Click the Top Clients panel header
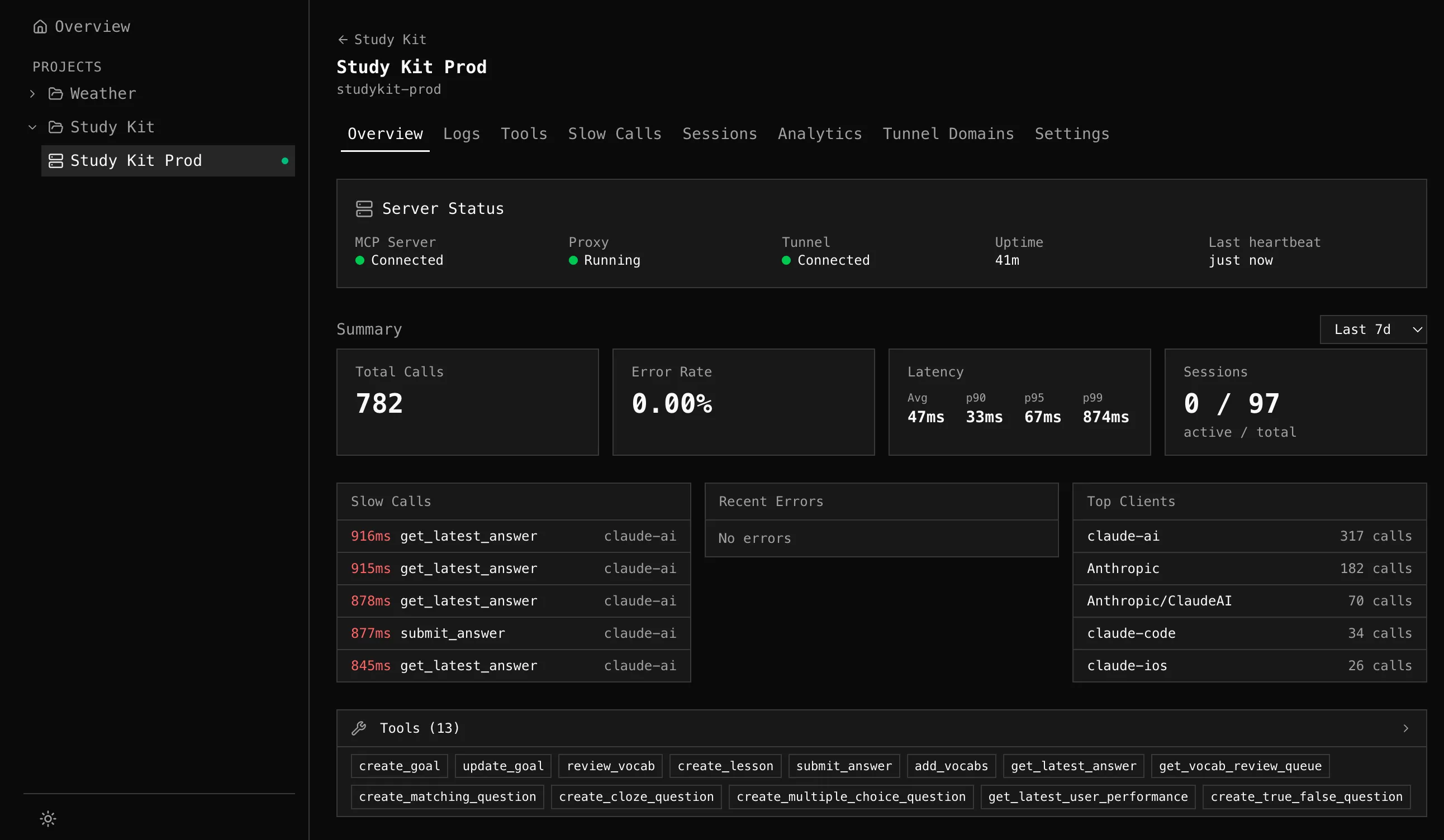The image size is (1444, 840). 1249,502
